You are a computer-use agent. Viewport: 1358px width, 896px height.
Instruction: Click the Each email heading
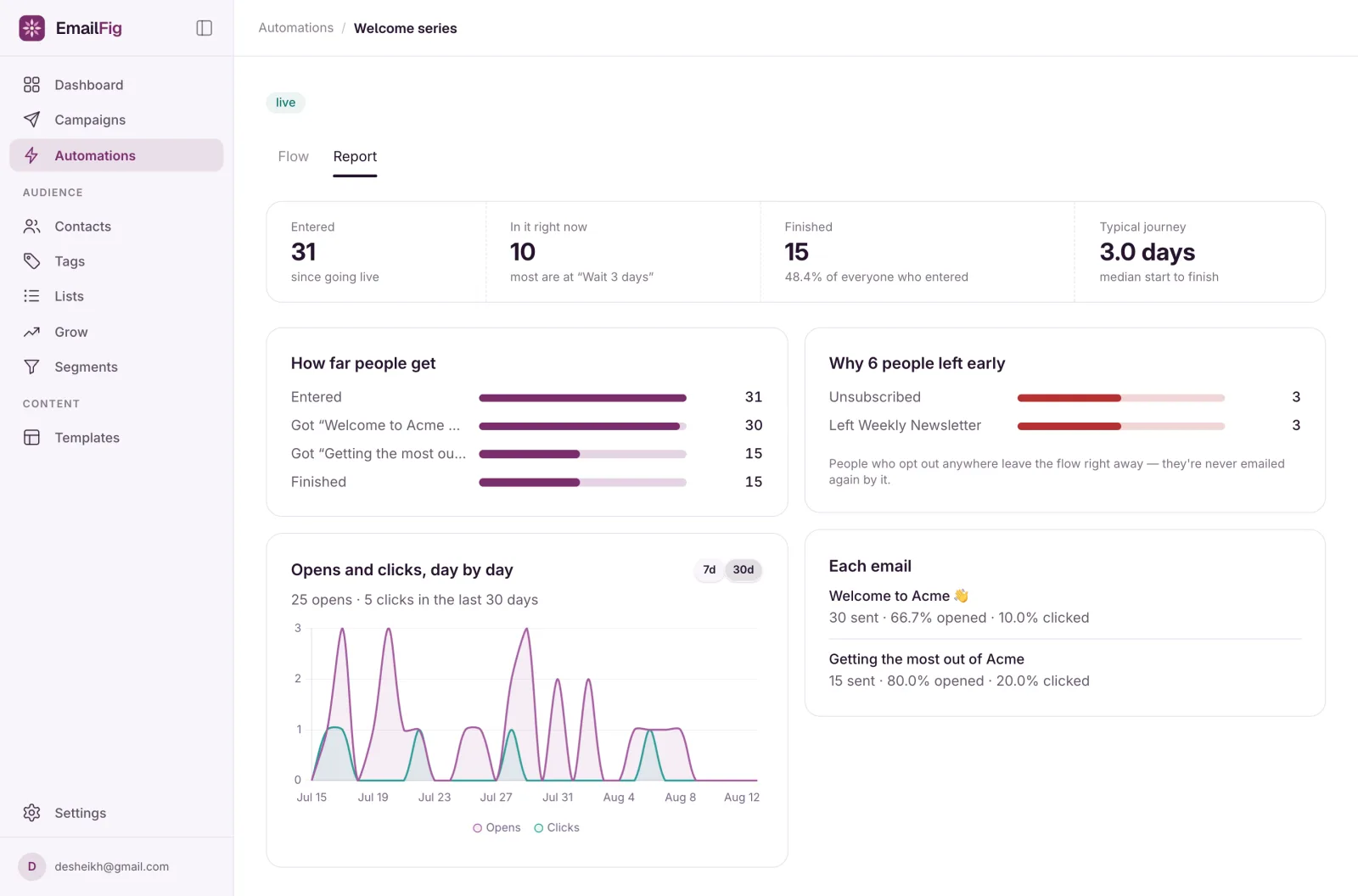click(870, 566)
